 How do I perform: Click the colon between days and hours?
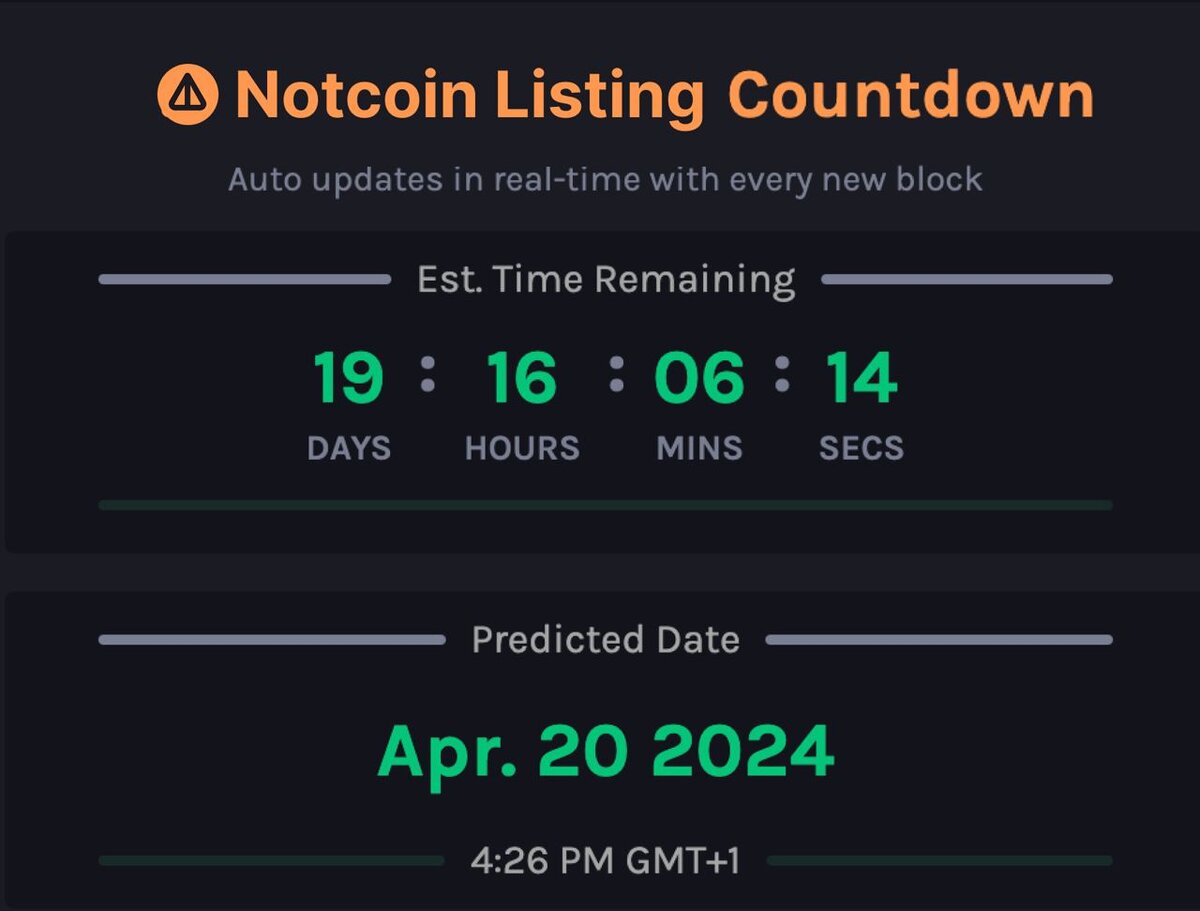click(x=428, y=374)
